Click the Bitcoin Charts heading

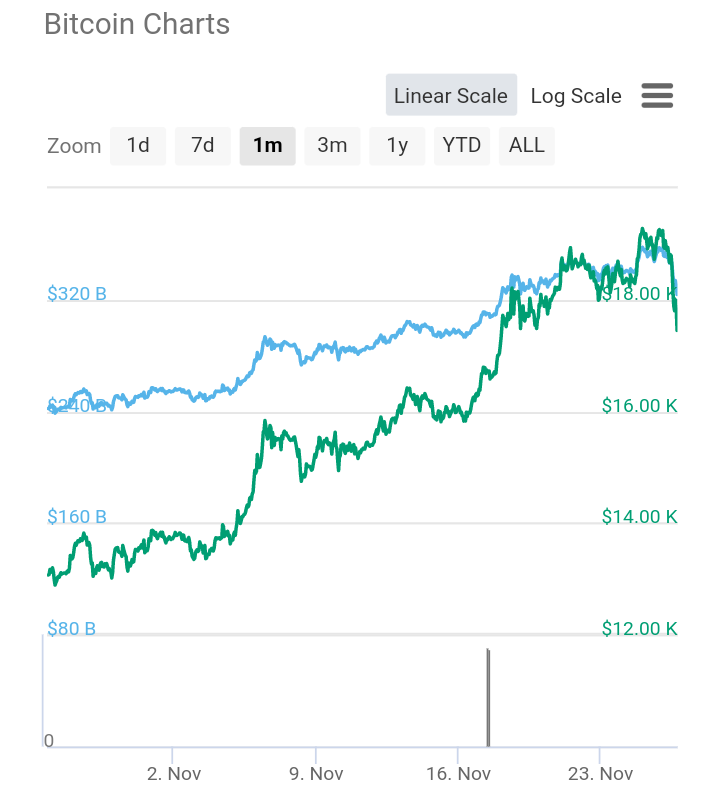[137, 24]
